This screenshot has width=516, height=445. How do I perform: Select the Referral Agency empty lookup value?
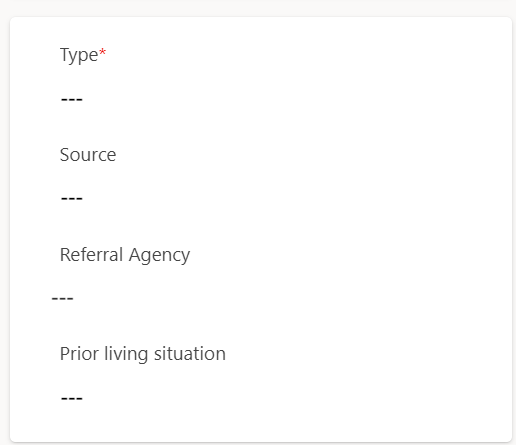(63, 298)
